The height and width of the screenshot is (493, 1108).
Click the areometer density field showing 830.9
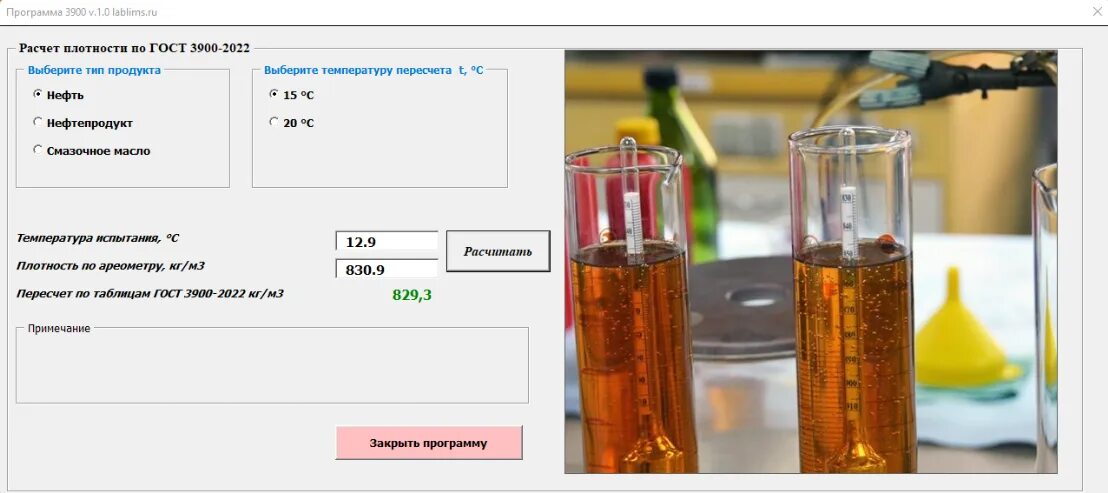[387, 269]
